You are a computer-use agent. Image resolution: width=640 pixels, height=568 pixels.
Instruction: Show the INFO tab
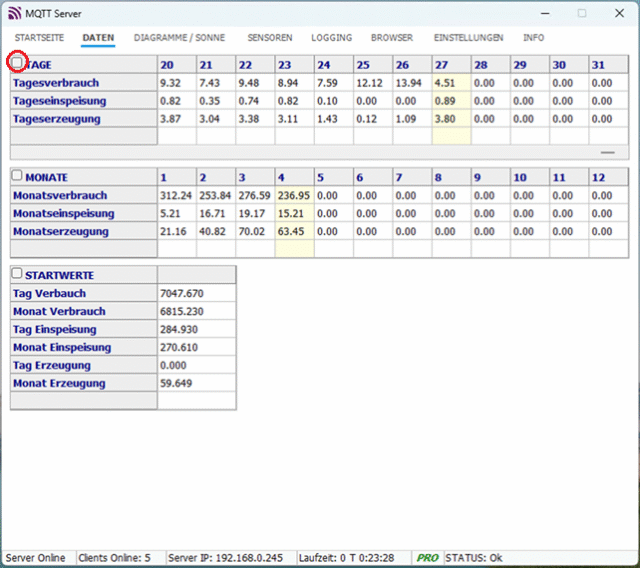(533, 38)
